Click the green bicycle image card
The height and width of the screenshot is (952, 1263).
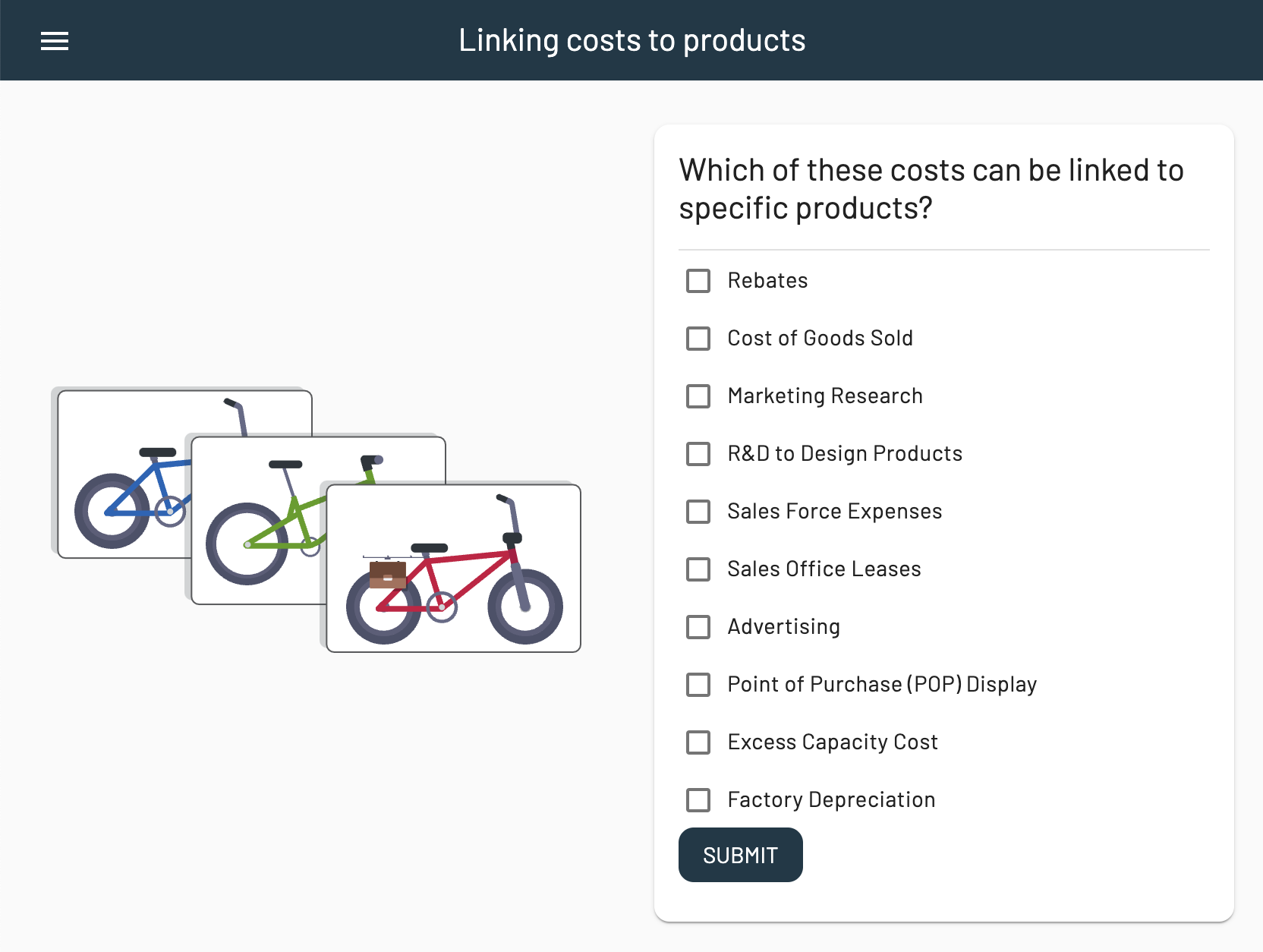tap(250, 524)
